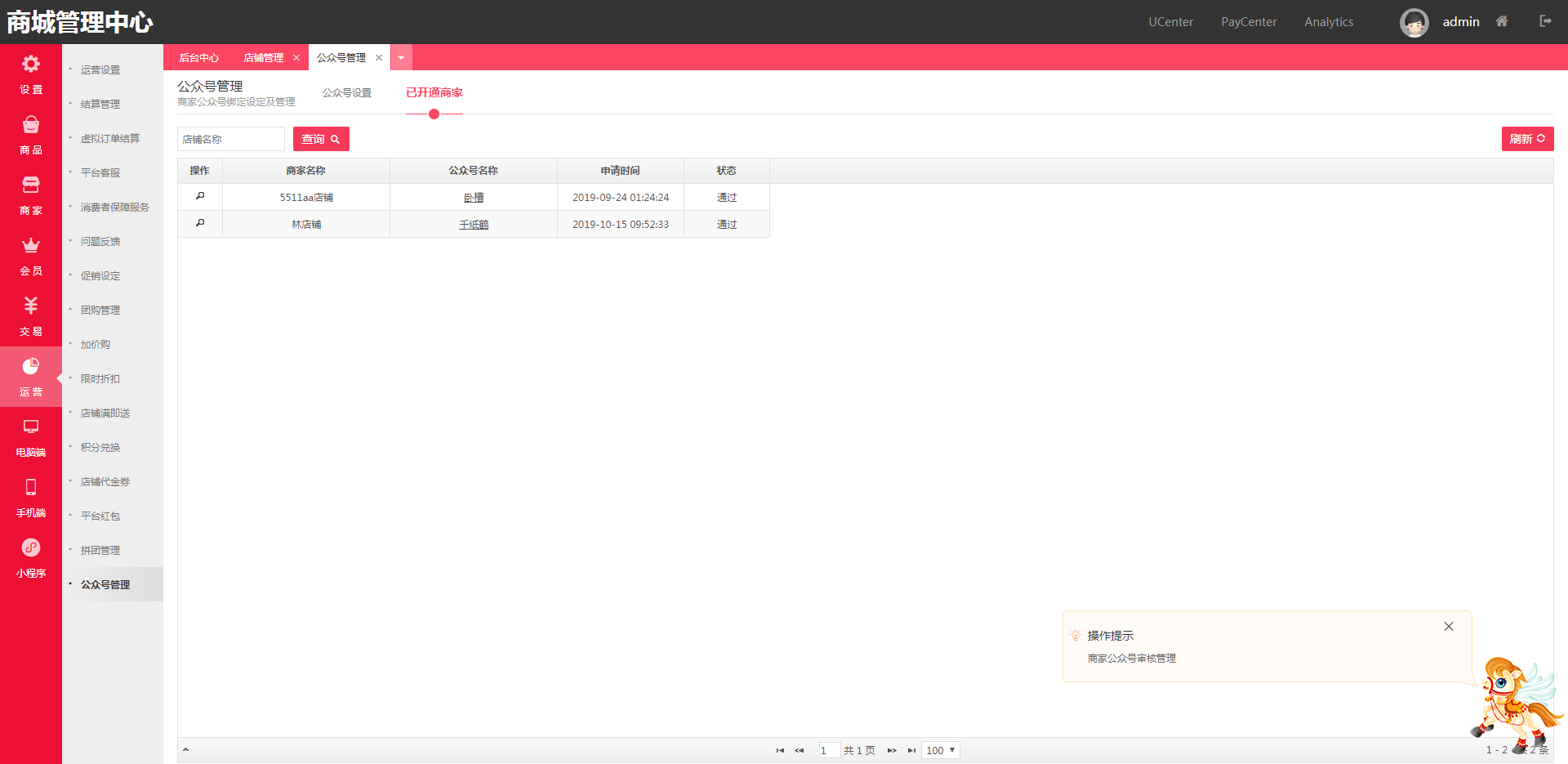Open the tab list dropdown arrow
This screenshot has width=1568, height=764.
point(401,57)
